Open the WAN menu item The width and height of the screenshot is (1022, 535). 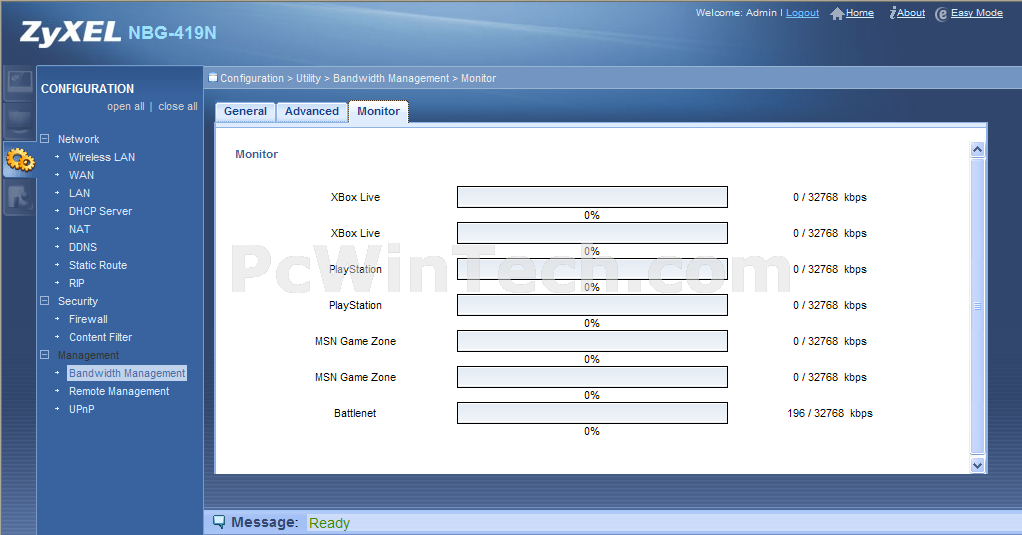click(81, 175)
